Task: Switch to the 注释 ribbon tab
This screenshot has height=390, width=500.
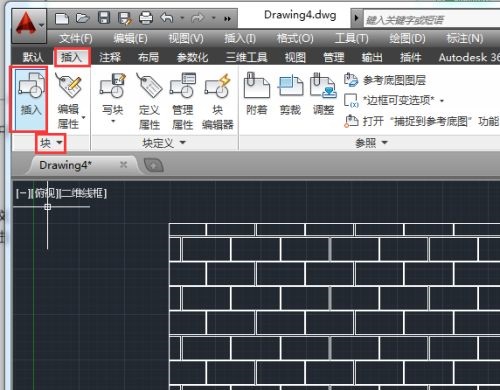Action: click(x=110, y=57)
